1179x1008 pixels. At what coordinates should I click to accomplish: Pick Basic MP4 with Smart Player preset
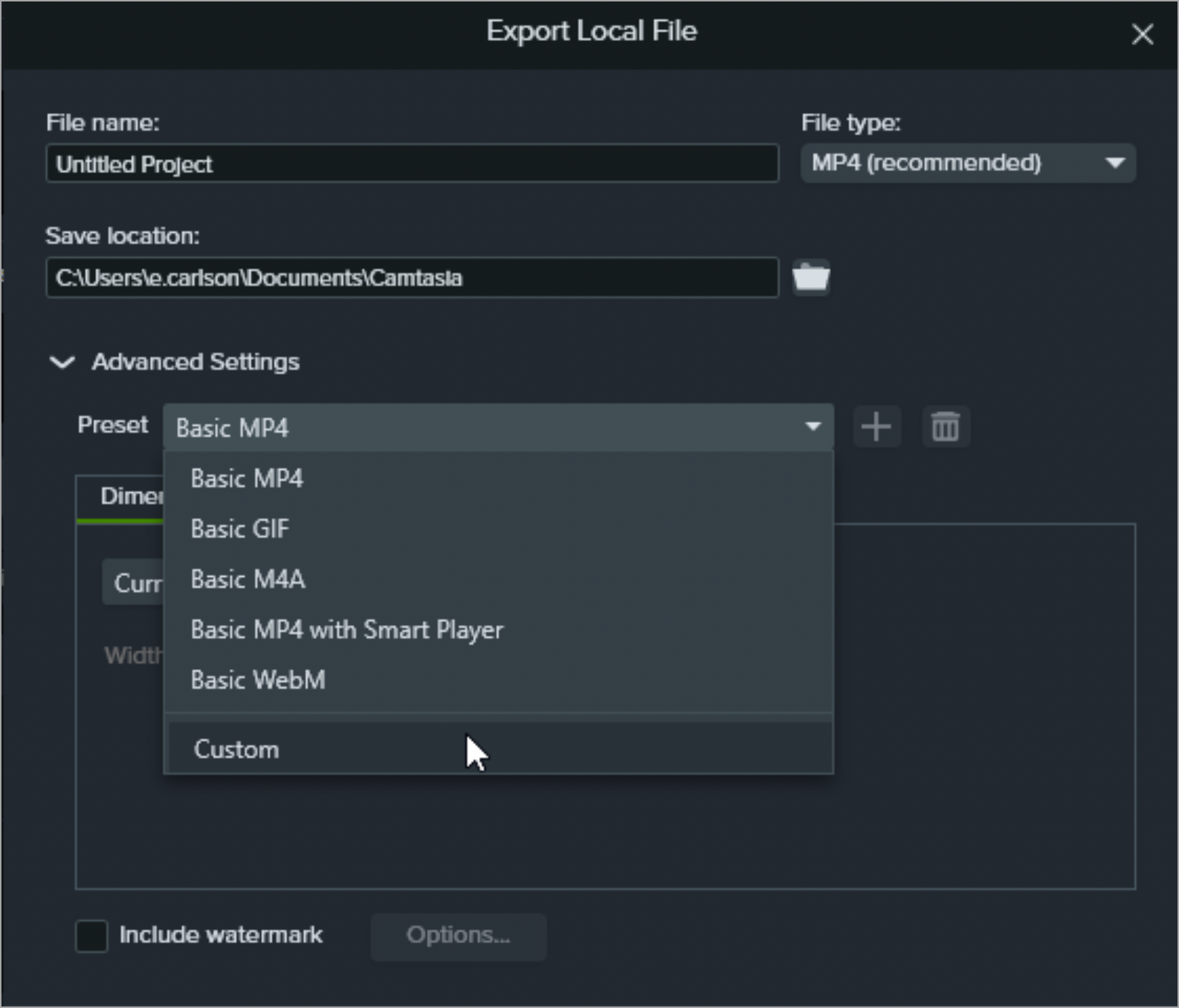(x=498, y=630)
